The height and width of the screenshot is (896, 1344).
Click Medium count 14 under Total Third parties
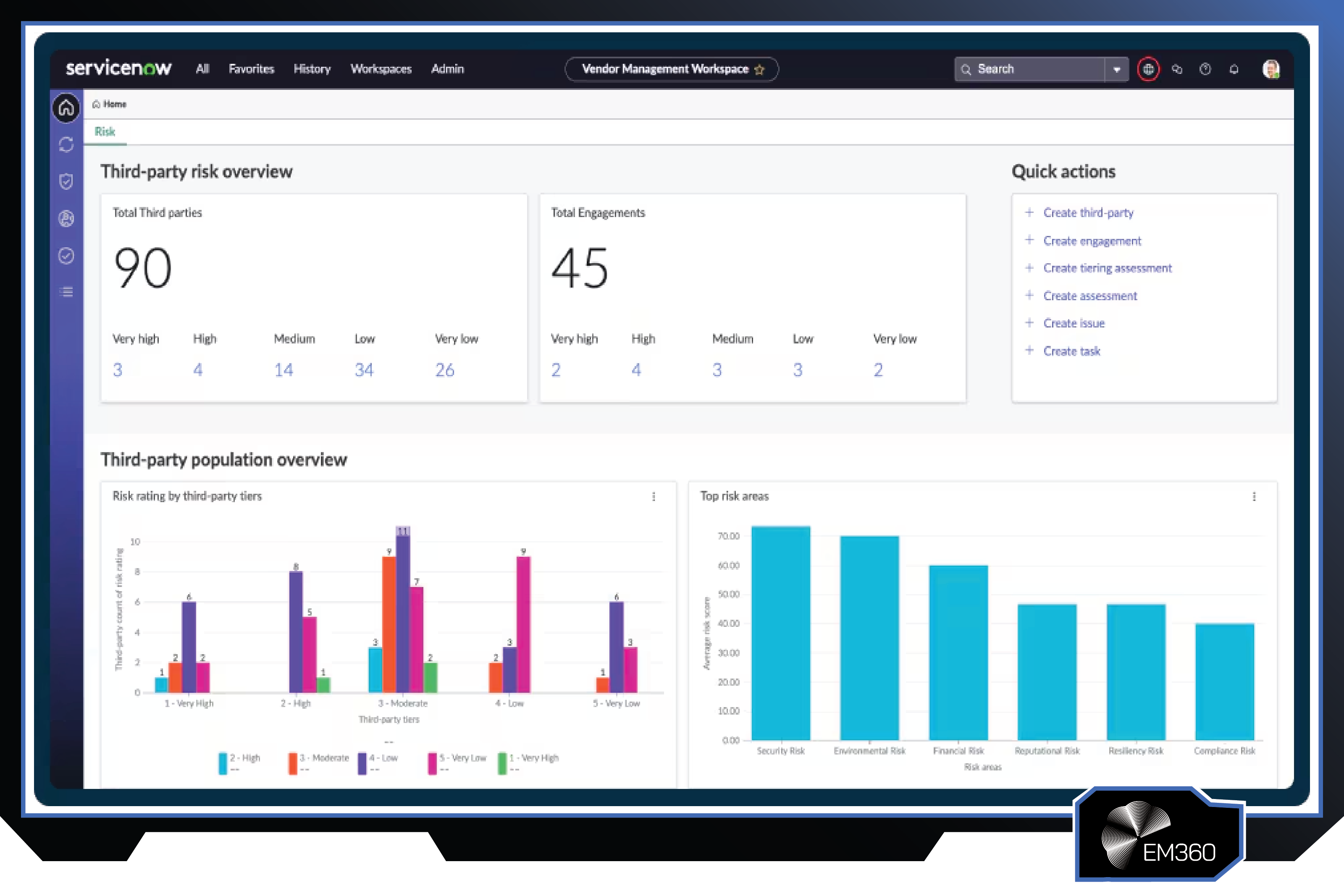pos(283,370)
